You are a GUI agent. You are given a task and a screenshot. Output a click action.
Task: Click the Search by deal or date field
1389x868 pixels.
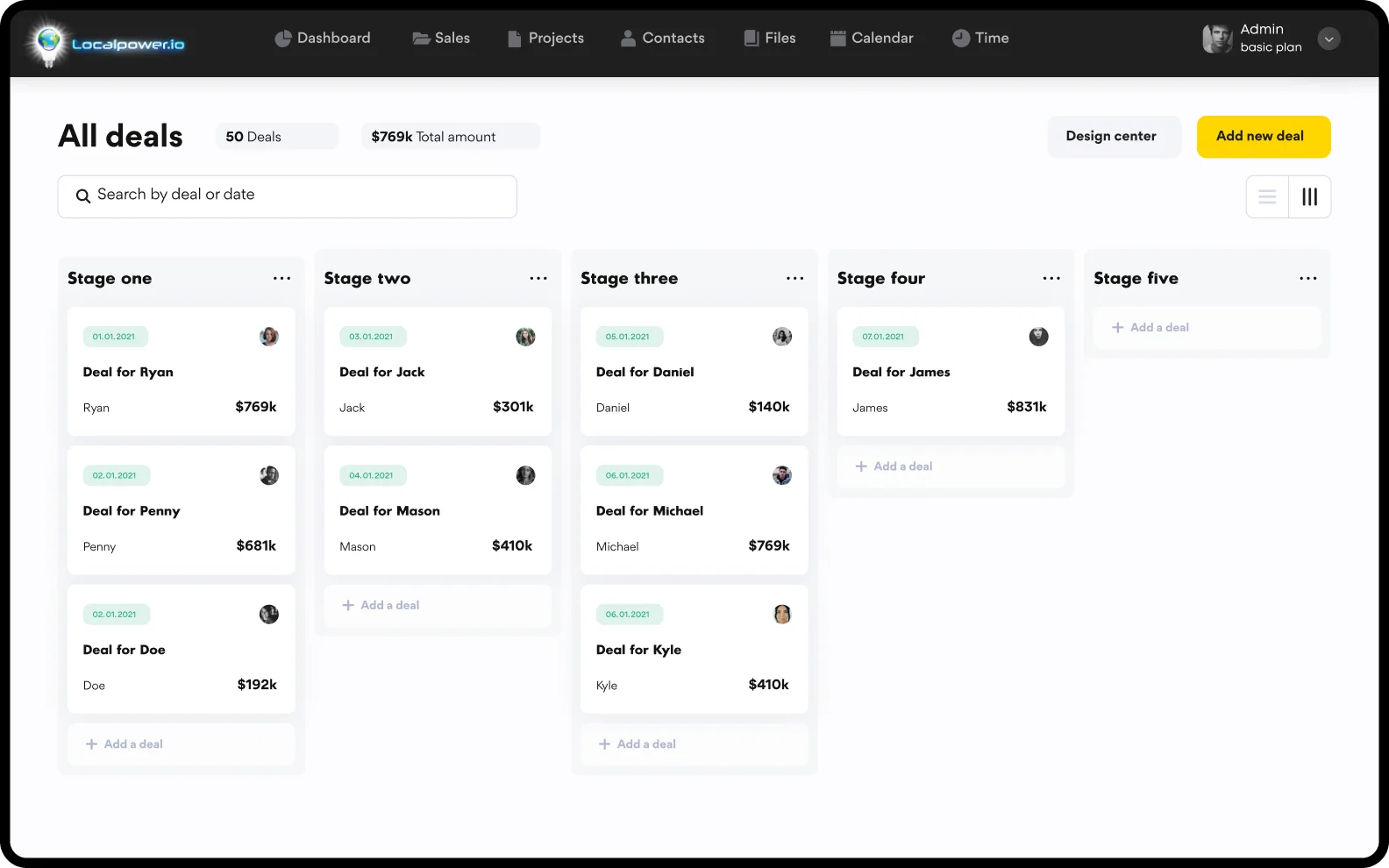click(x=298, y=196)
